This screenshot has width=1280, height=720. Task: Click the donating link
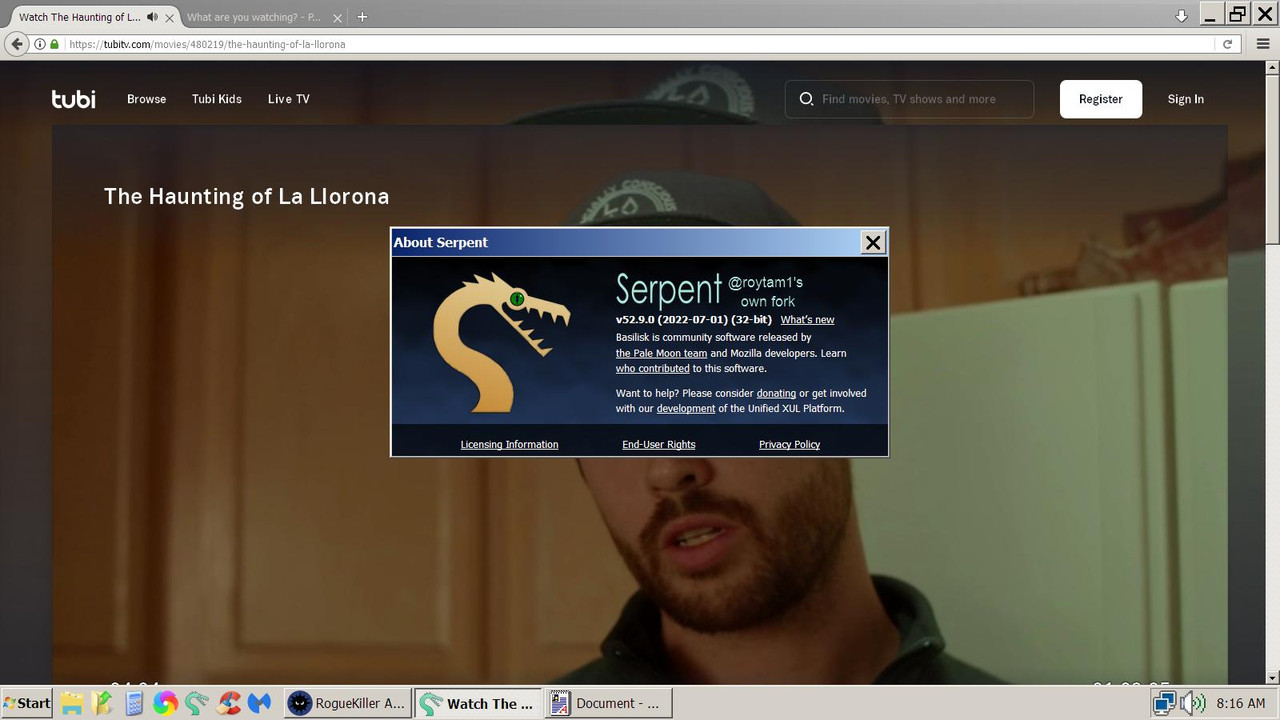tap(776, 393)
